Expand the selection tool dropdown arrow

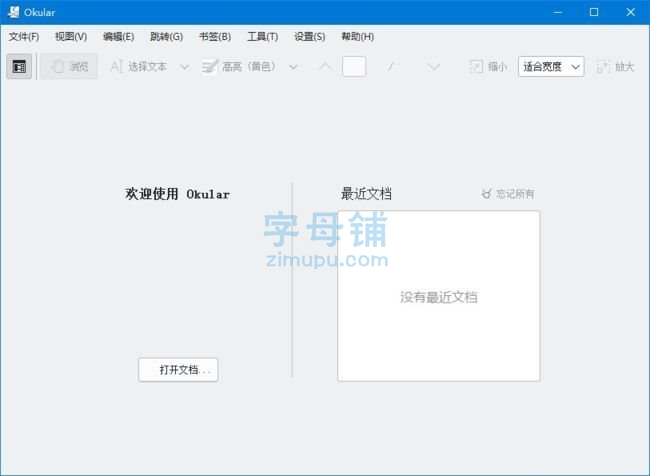click(x=185, y=67)
